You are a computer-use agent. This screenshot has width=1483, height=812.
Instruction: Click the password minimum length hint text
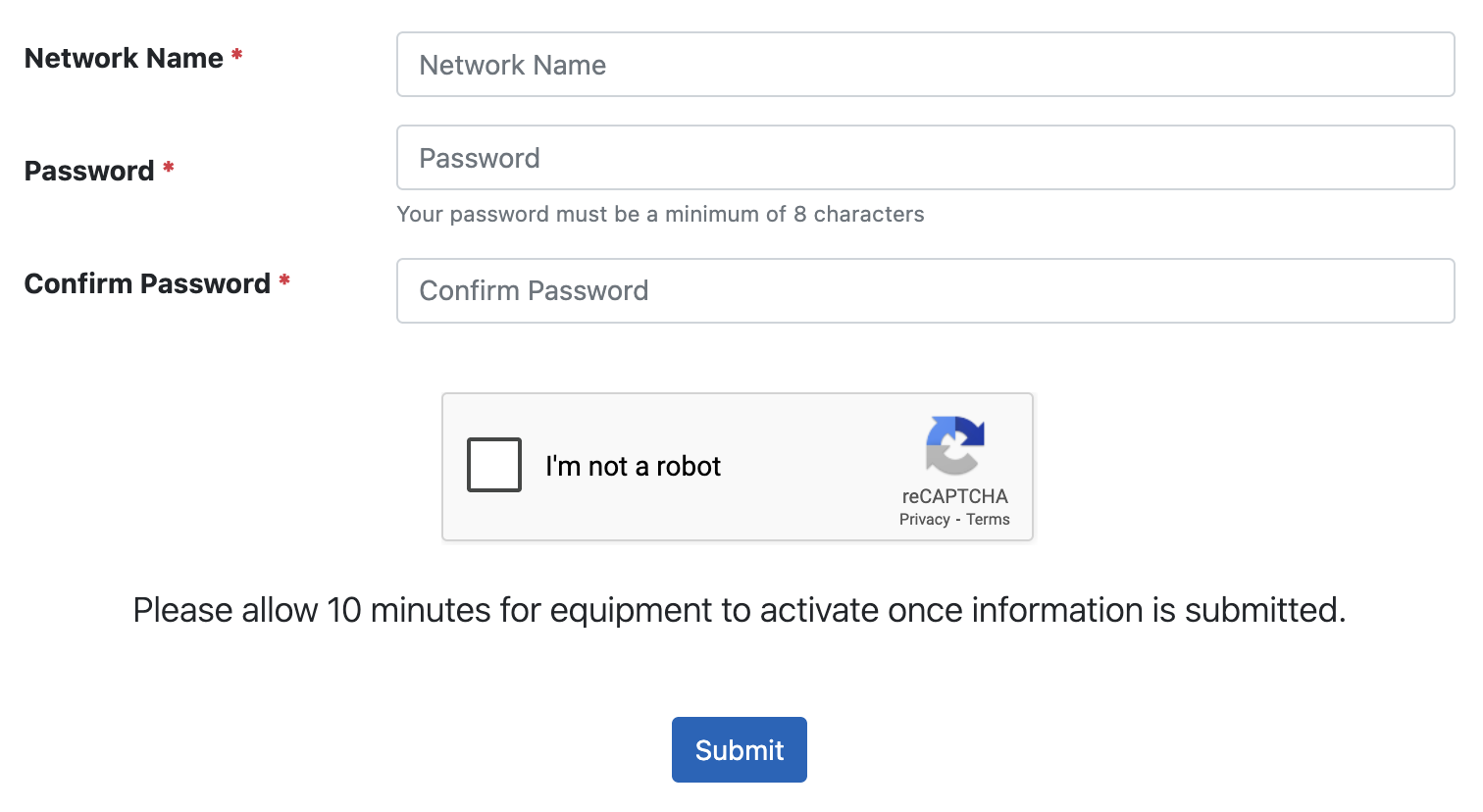[660, 214]
